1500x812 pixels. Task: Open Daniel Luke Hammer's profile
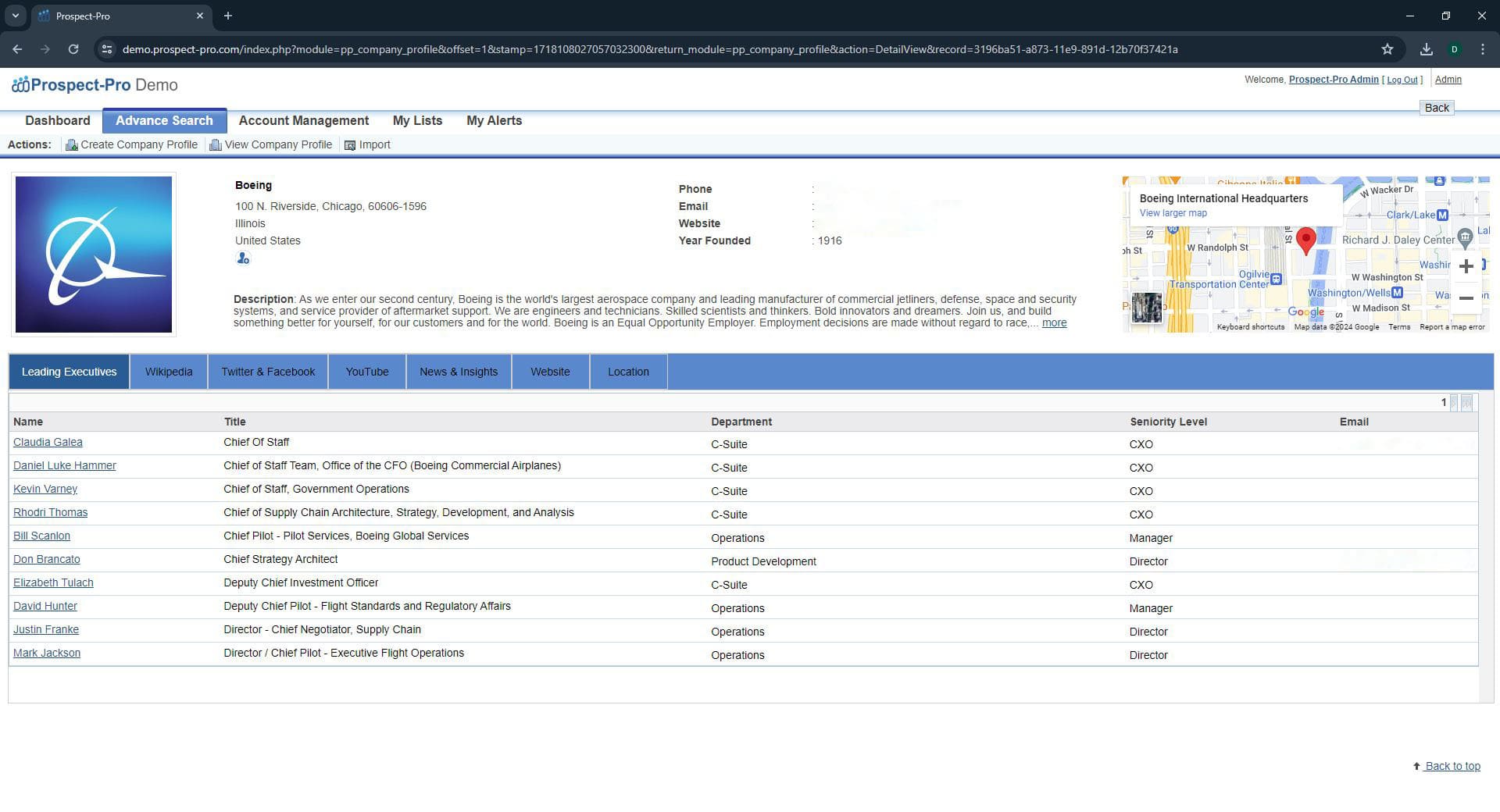[64, 465]
